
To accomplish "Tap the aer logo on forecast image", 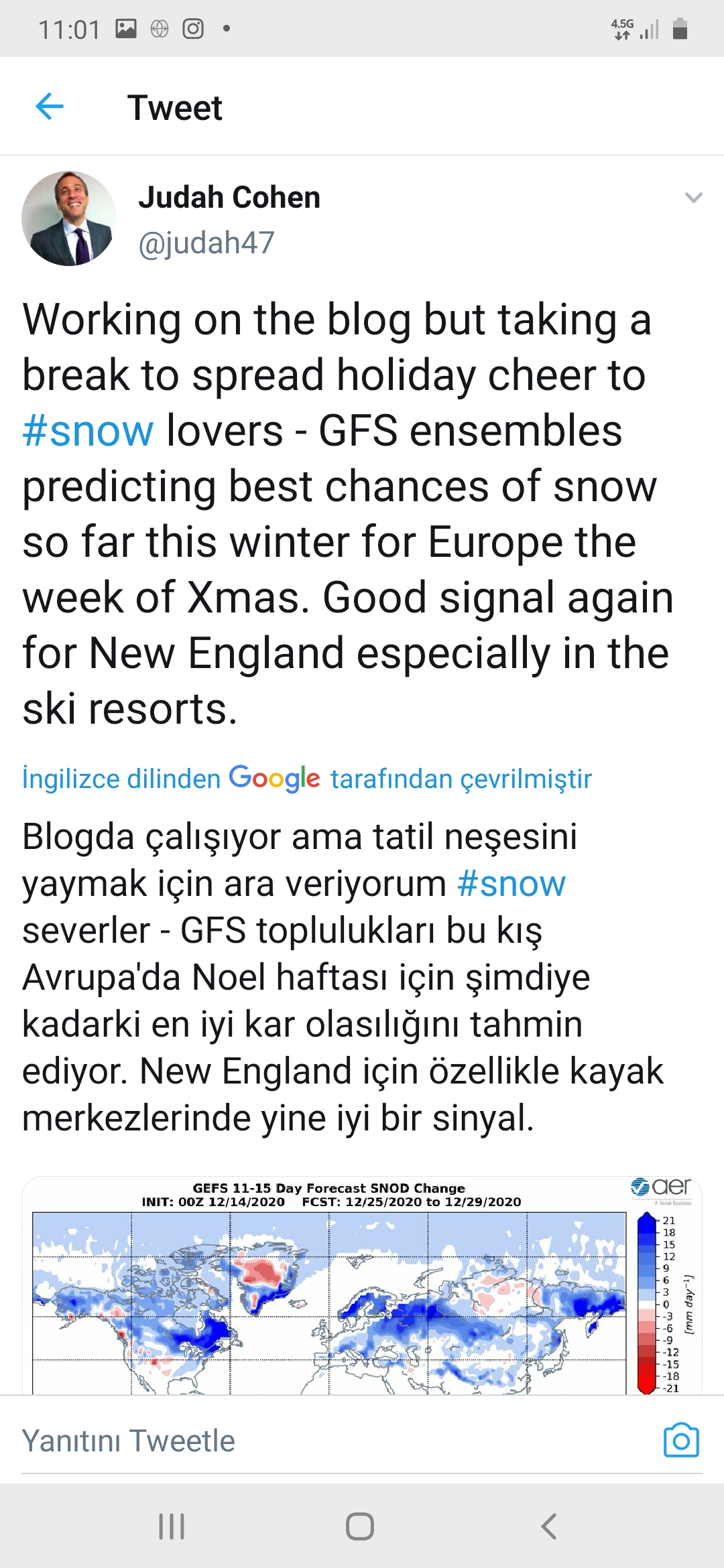I will click(662, 1187).
